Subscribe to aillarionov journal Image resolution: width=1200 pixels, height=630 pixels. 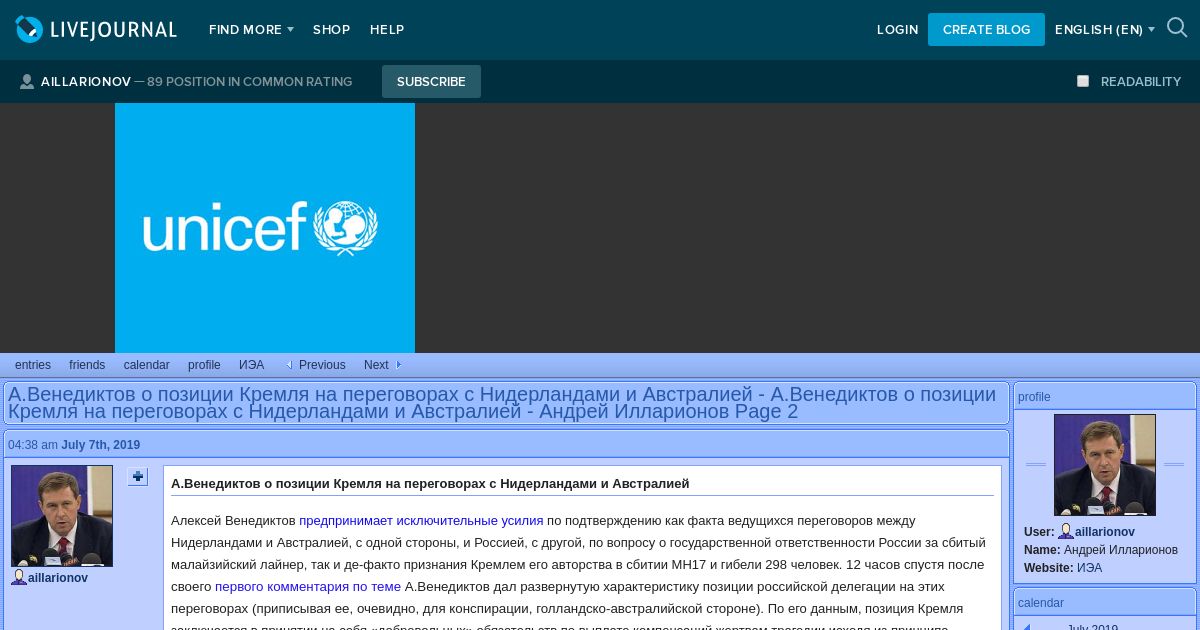pyautogui.click(x=431, y=82)
